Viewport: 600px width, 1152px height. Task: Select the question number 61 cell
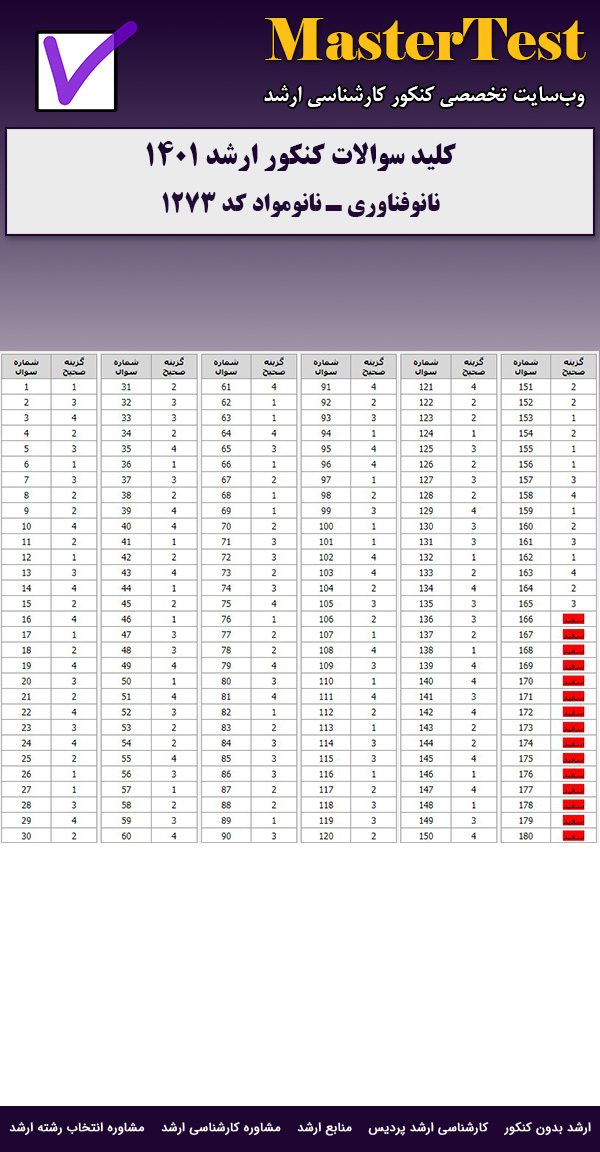[x=226, y=387]
